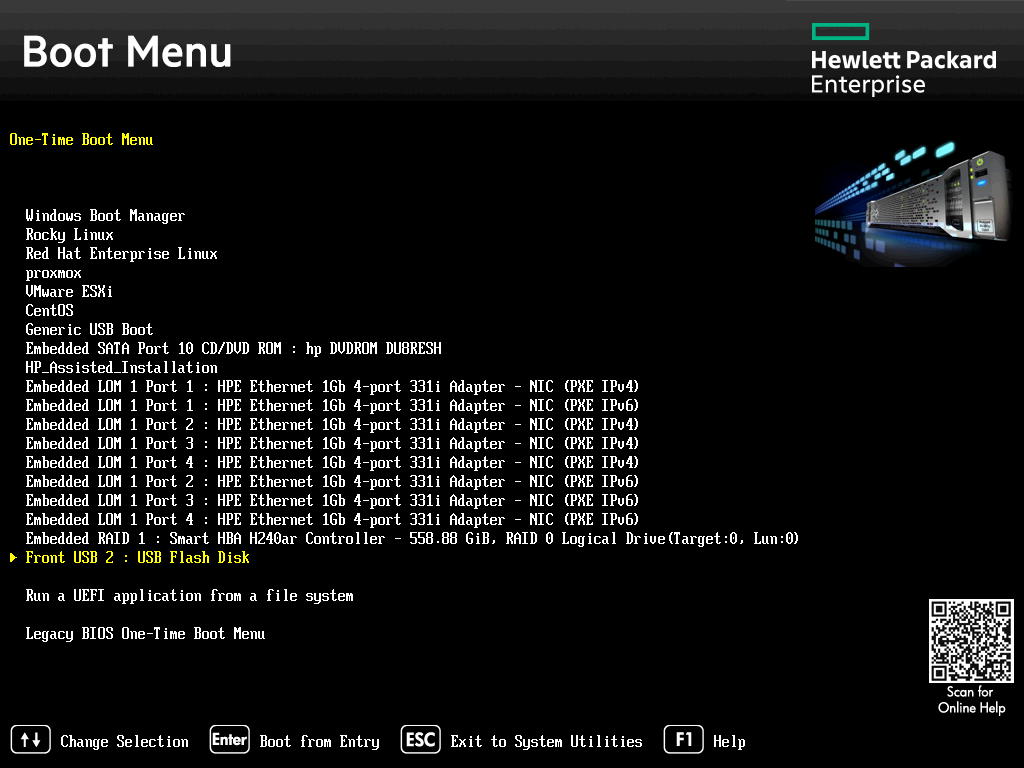This screenshot has width=1024, height=768.
Task: Click the Hewlett Packard Enterprise logo
Action: [904, 59]
